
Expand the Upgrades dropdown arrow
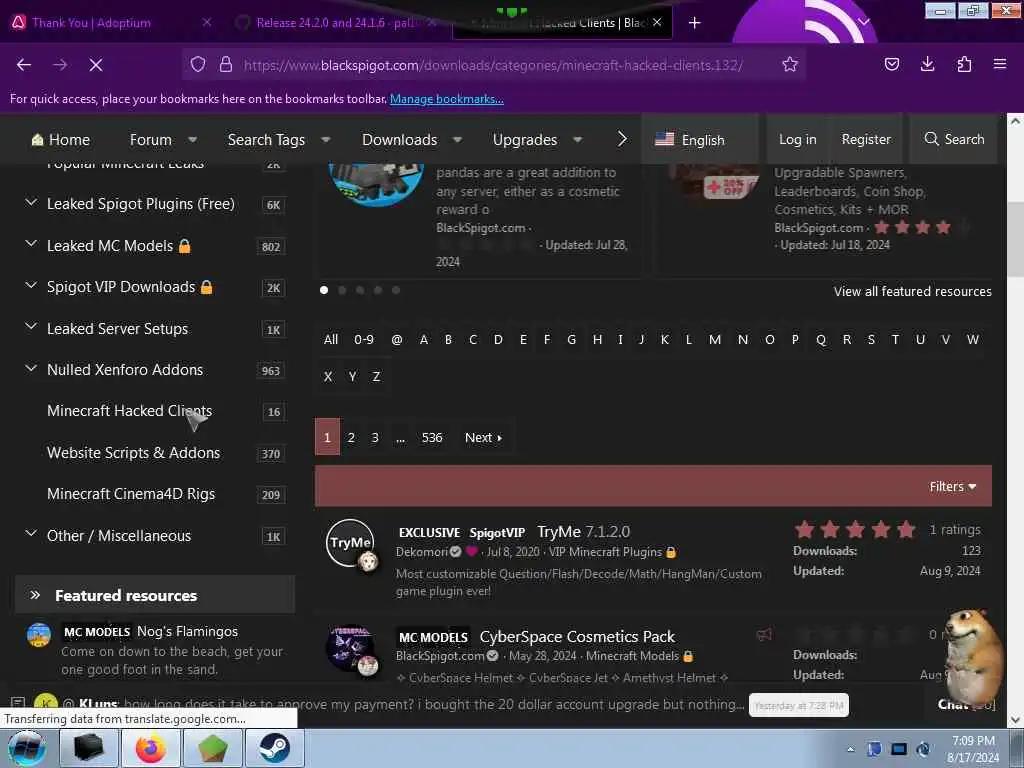pos(577,139)
